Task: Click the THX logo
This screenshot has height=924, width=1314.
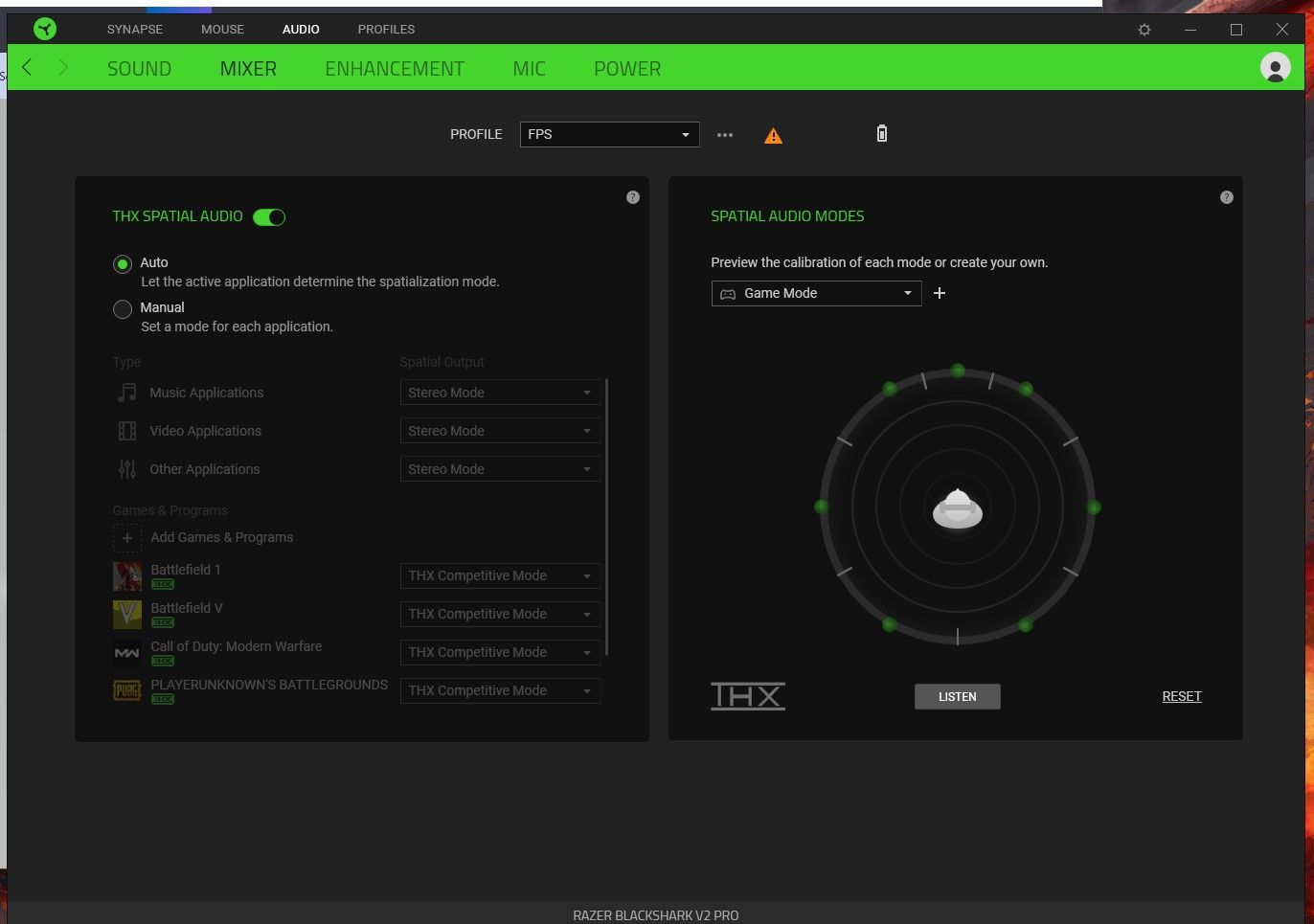Action: tap(748, 696)
